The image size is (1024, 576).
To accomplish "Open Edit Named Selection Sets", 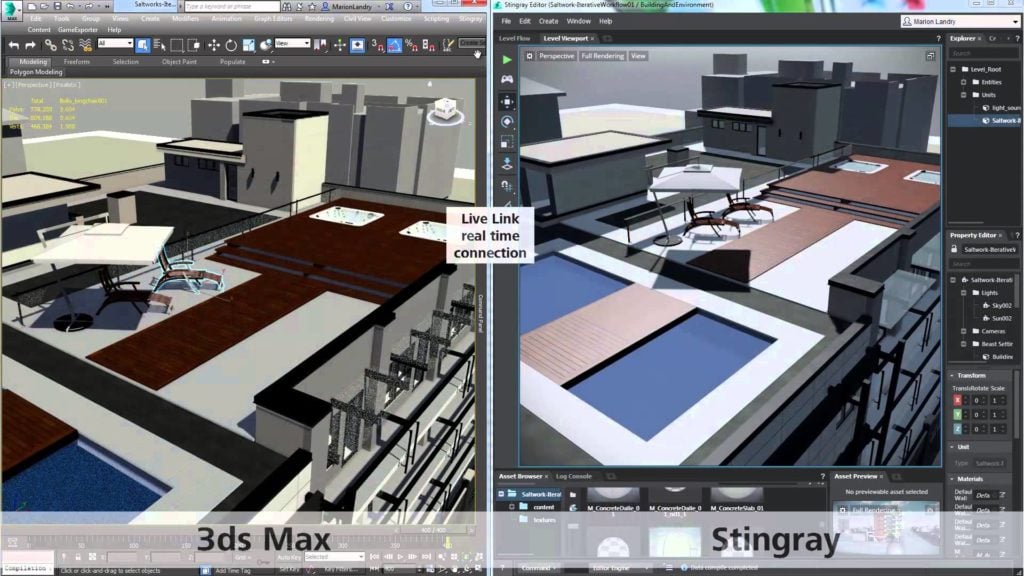I will pos(448,45).
